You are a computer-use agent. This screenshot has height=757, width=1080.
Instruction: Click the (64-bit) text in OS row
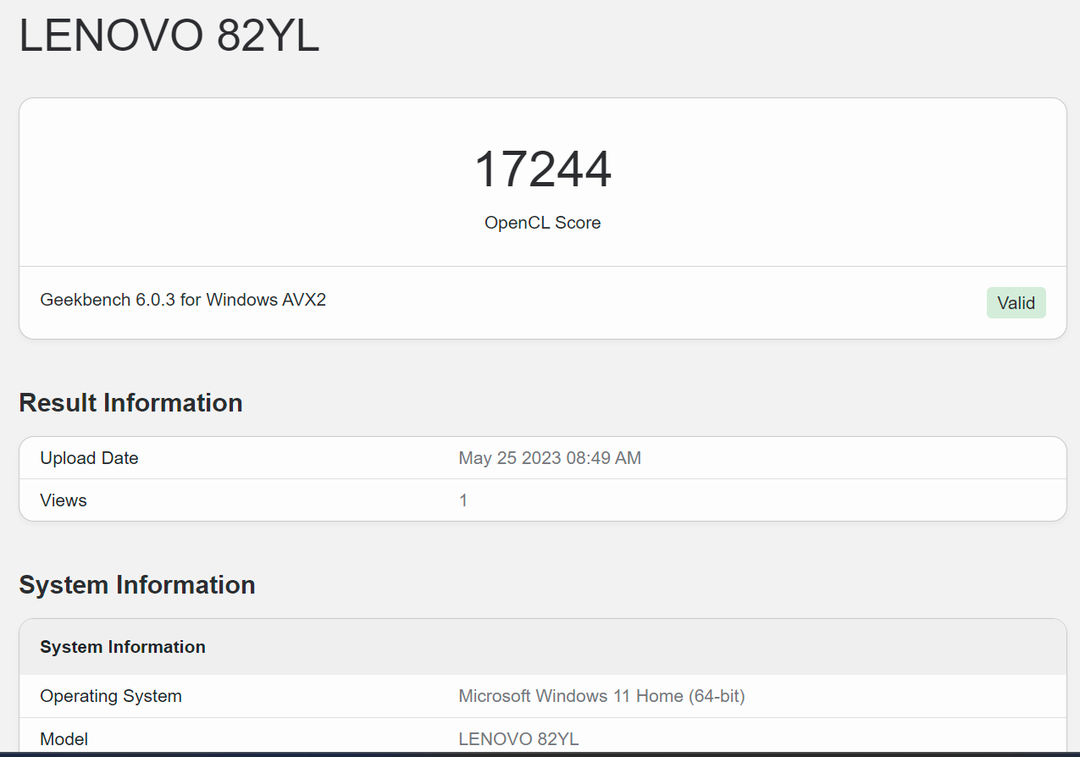(x=716, y=696)
